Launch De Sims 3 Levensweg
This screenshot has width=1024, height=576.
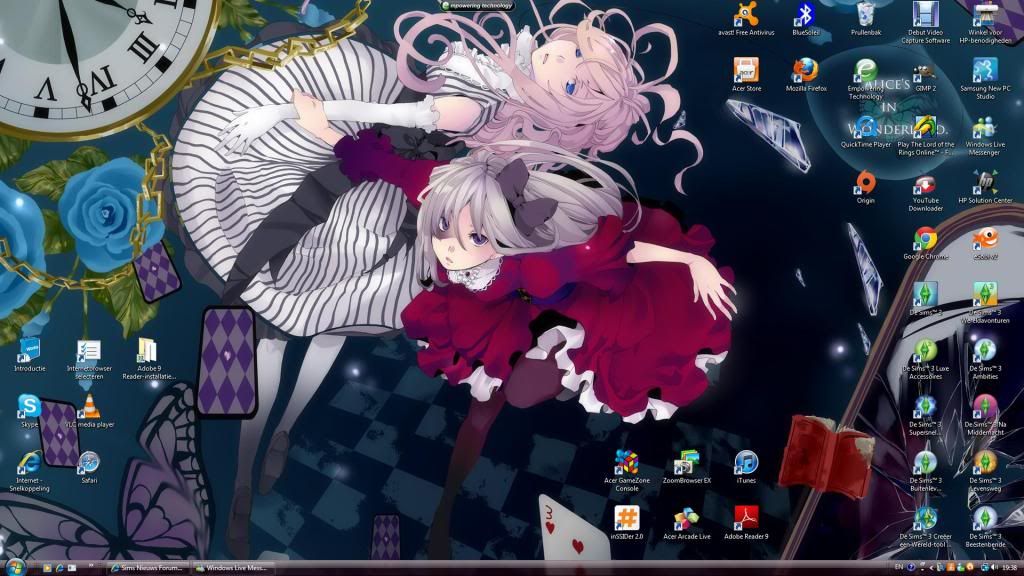(x=985, y=472)
